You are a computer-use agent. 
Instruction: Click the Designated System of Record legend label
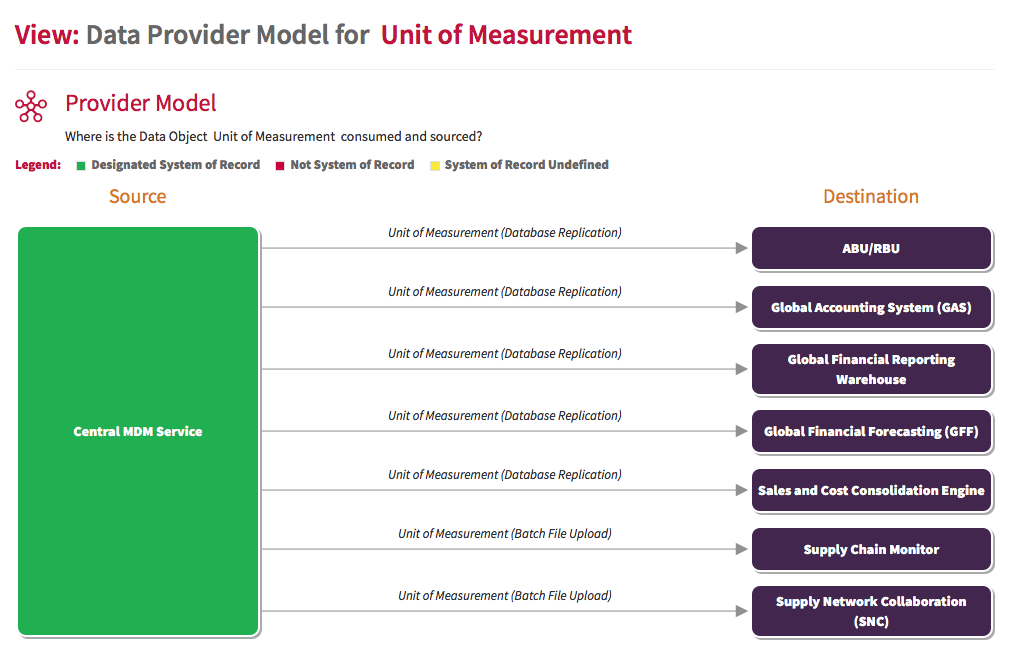click(x=176, y=165)
